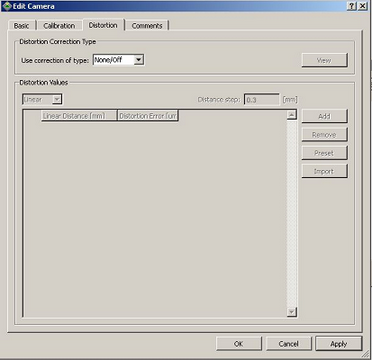Open the correction type dropdown None/Off

118,60
